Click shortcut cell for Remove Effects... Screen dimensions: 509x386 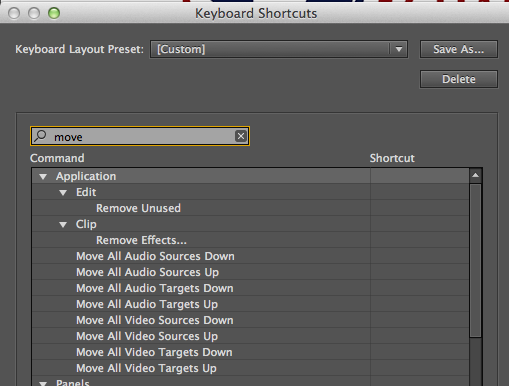420,240
